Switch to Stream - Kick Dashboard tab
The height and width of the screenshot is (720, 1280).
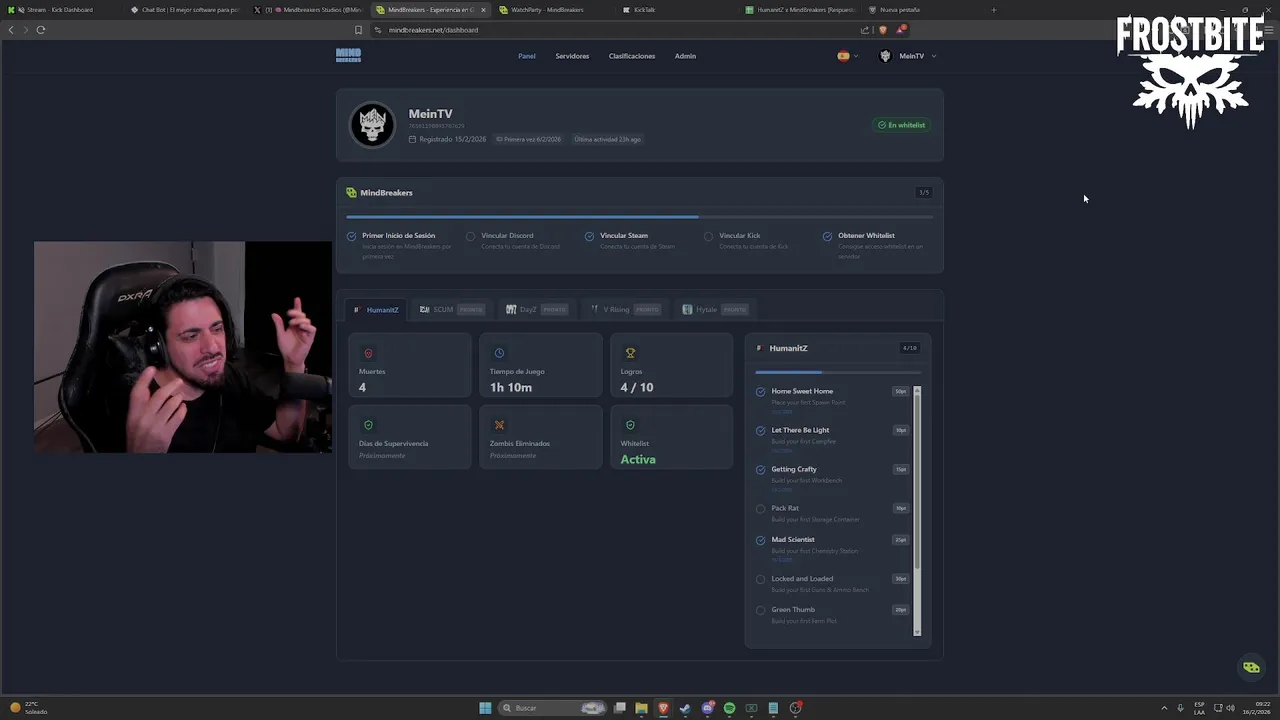(62, 10)
